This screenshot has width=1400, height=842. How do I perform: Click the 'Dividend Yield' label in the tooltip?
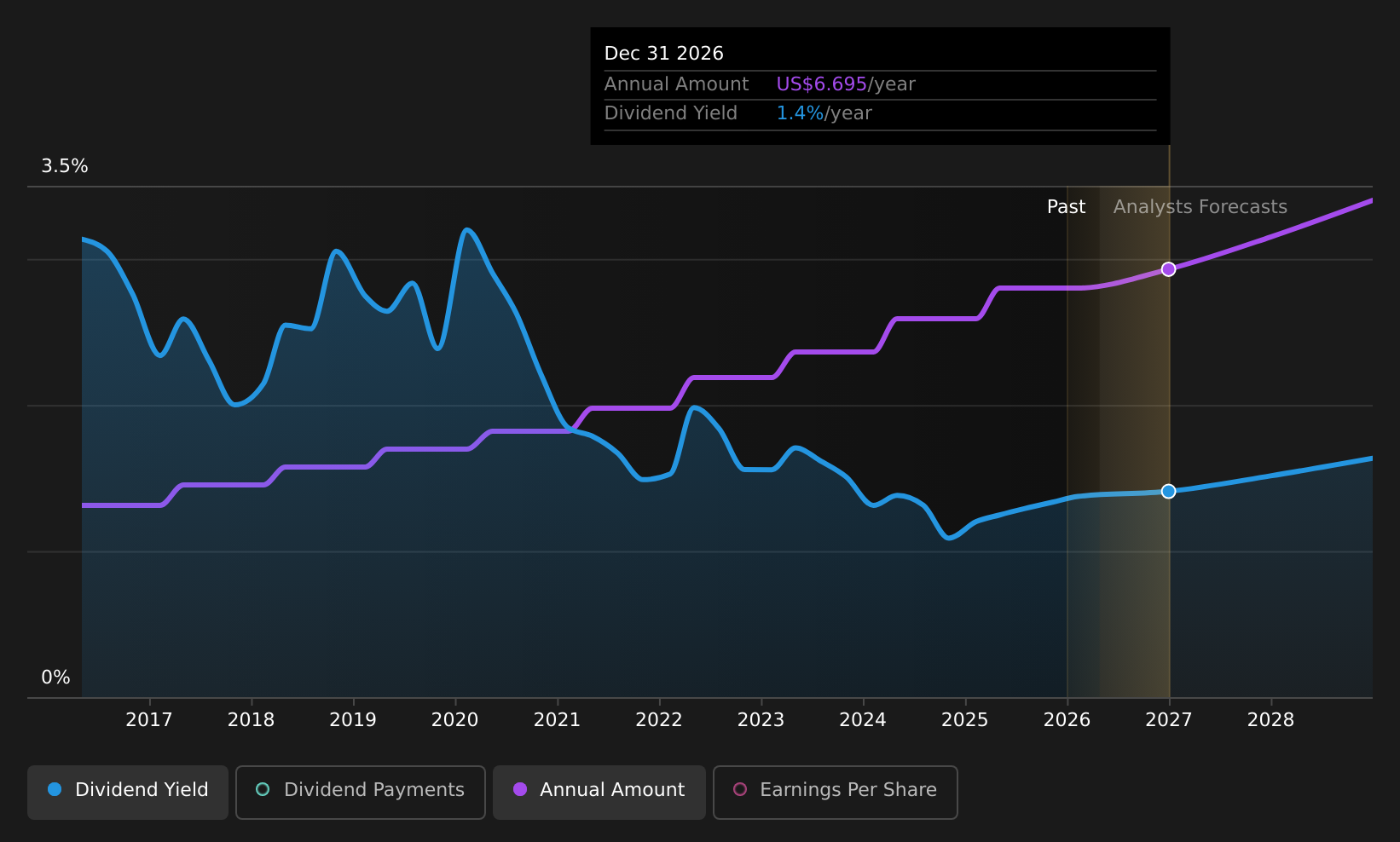670,113
